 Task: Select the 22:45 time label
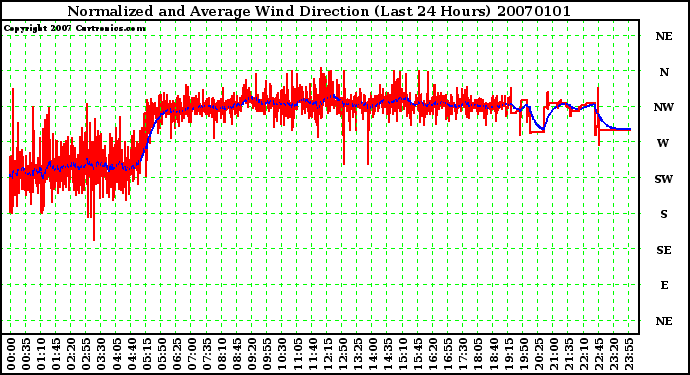pyautogui.click(x=599, y=354)
